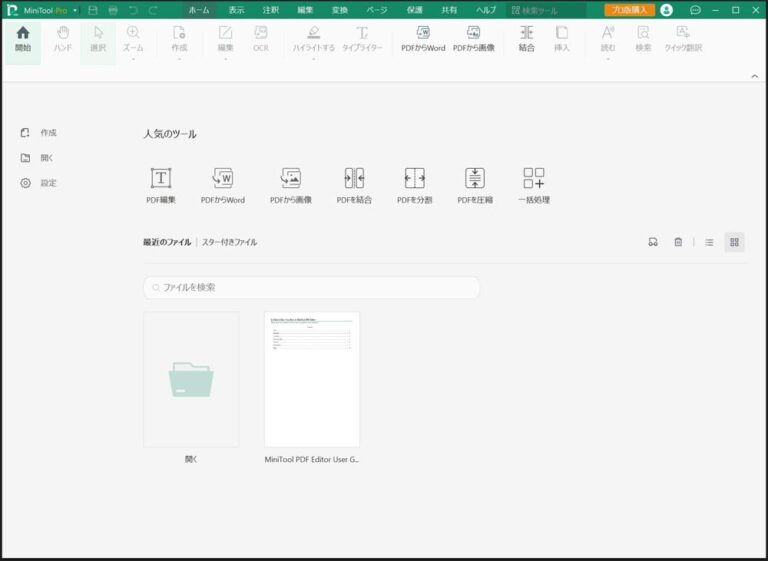Screen dimensions: 768x561
Task: Click the PDF編集 tool icon
Action: pyautogui.click(x=160, y=178)
